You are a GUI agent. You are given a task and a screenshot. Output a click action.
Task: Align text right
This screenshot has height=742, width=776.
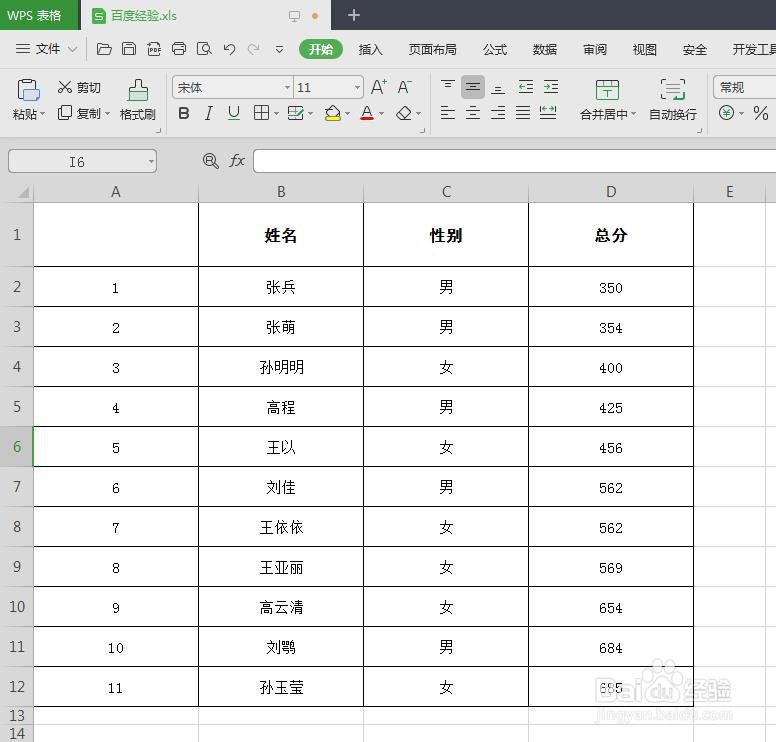(x=498, y=113)
